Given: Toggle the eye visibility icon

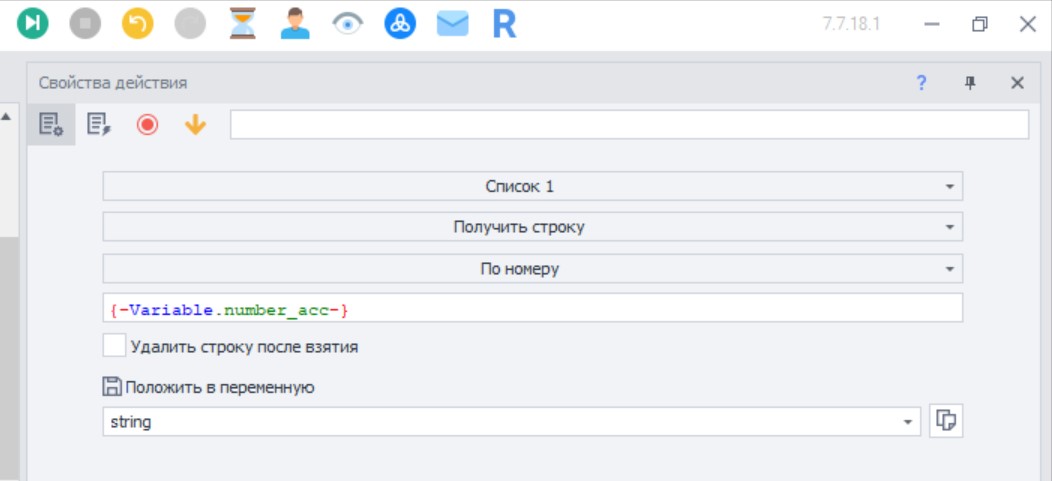Looking at the screenshot, I should pos(348,24).
